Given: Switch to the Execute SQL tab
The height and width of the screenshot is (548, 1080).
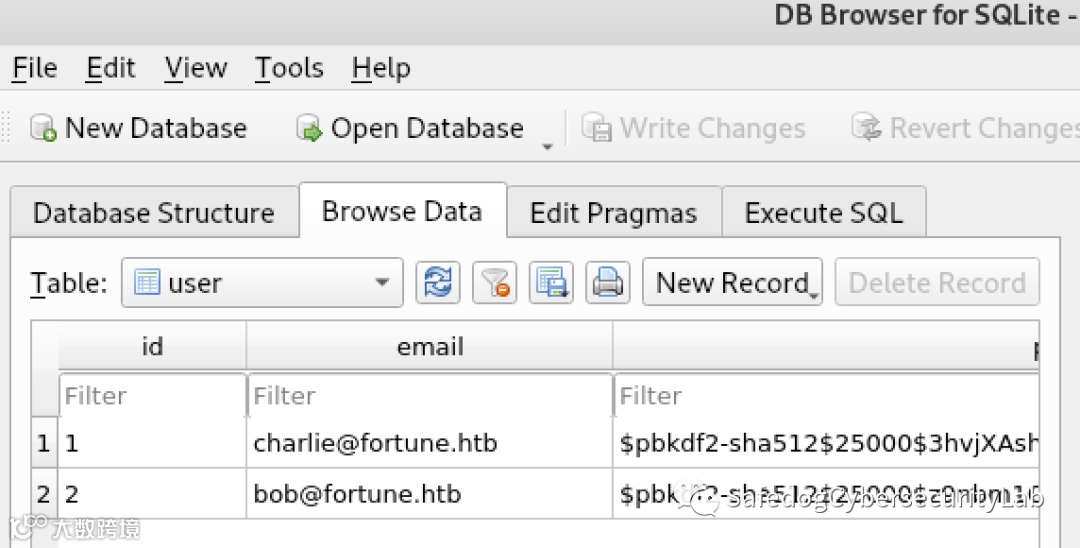Looking at the screenshot, I should point(823,213).
